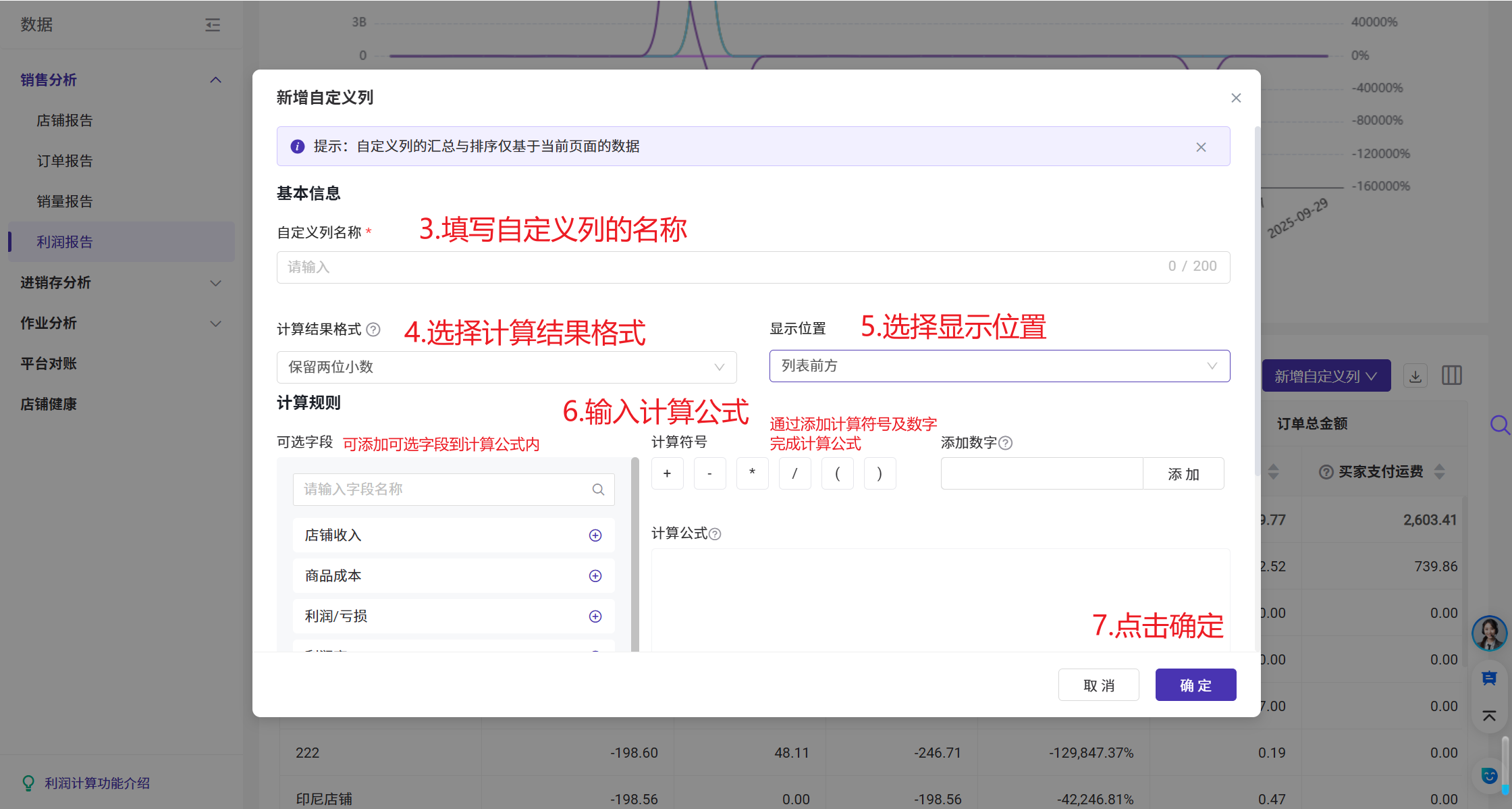Dismiss the 提示 info banner
1512x809 pixels.
[1201, 147]
